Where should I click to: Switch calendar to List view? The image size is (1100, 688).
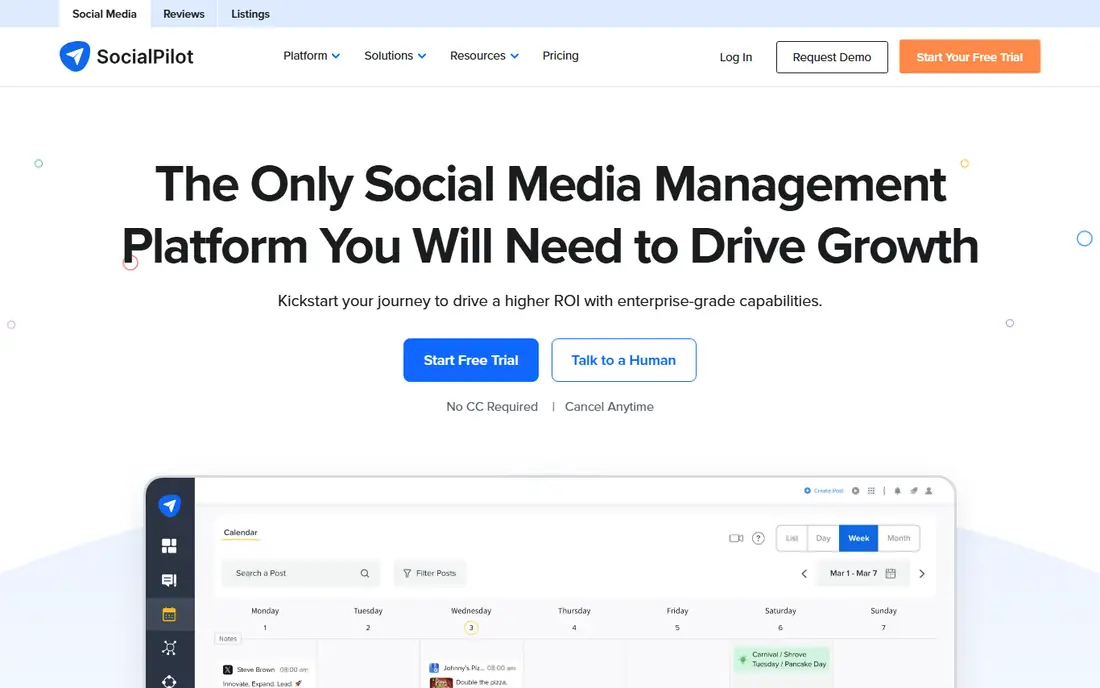[792, 538]
